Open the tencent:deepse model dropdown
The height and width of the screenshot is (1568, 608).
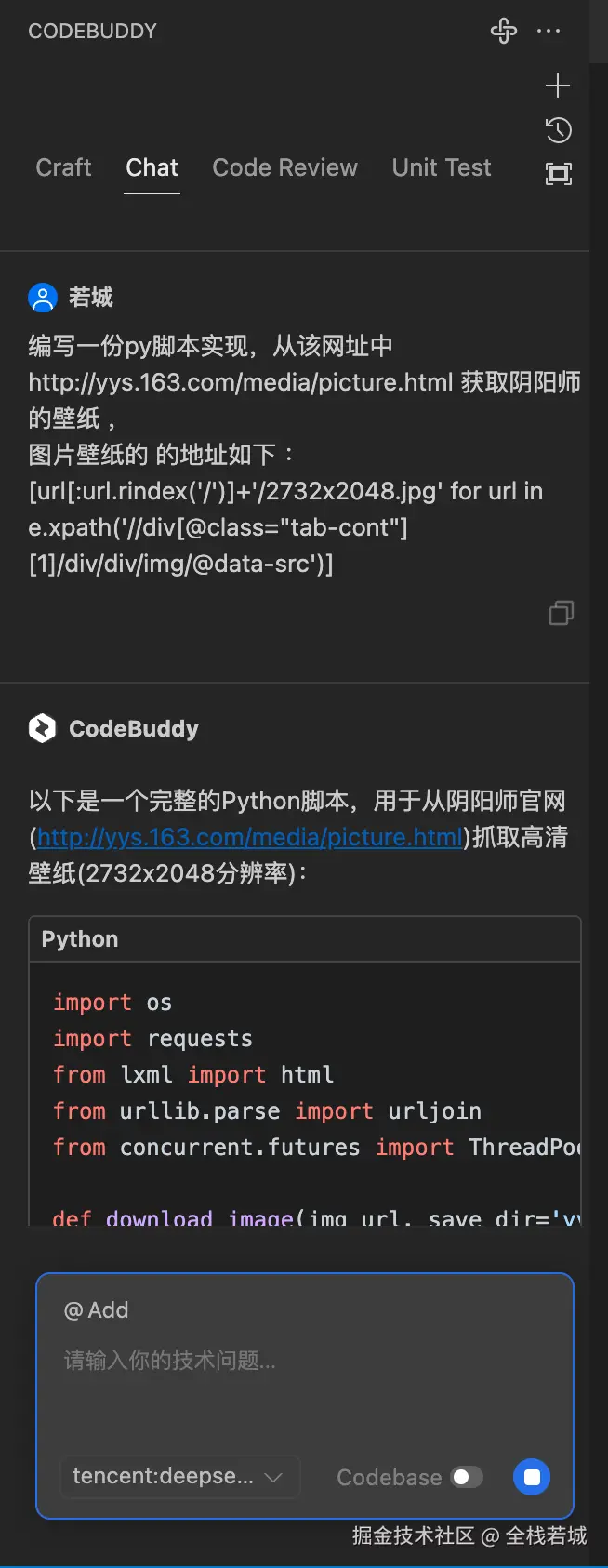tap(179, 1477)
